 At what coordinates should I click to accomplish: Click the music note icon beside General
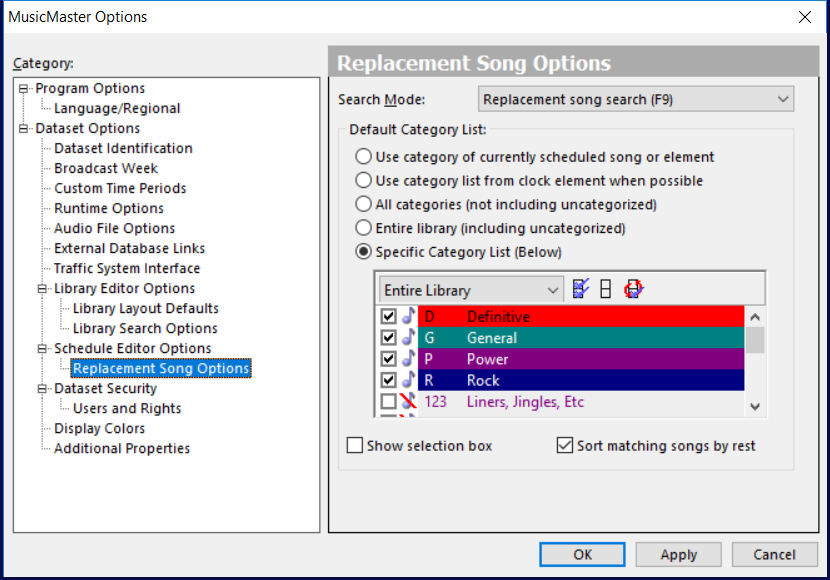coord(408,338)
